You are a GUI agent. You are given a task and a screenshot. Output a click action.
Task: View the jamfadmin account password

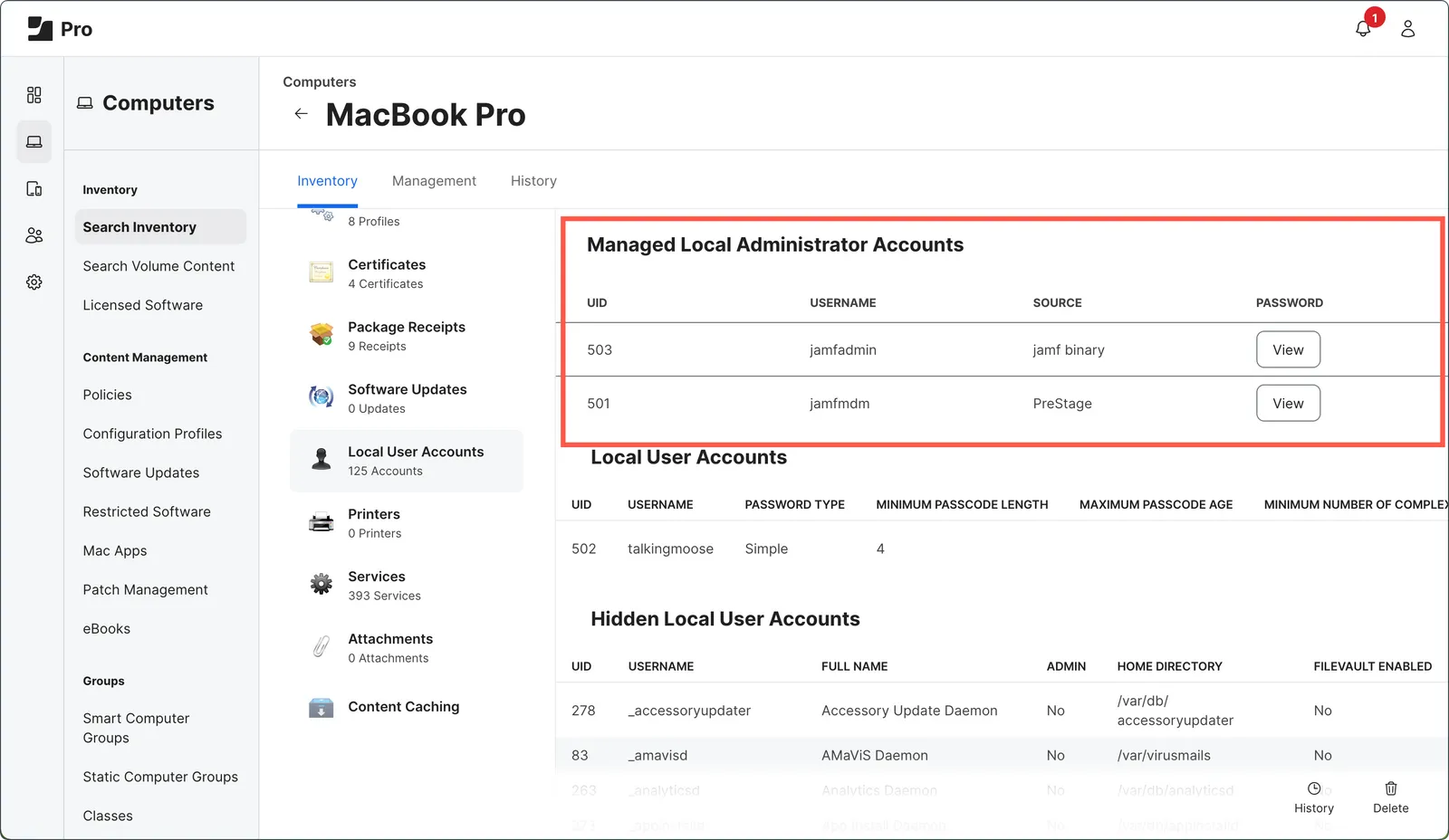(x=1288, y=349)
